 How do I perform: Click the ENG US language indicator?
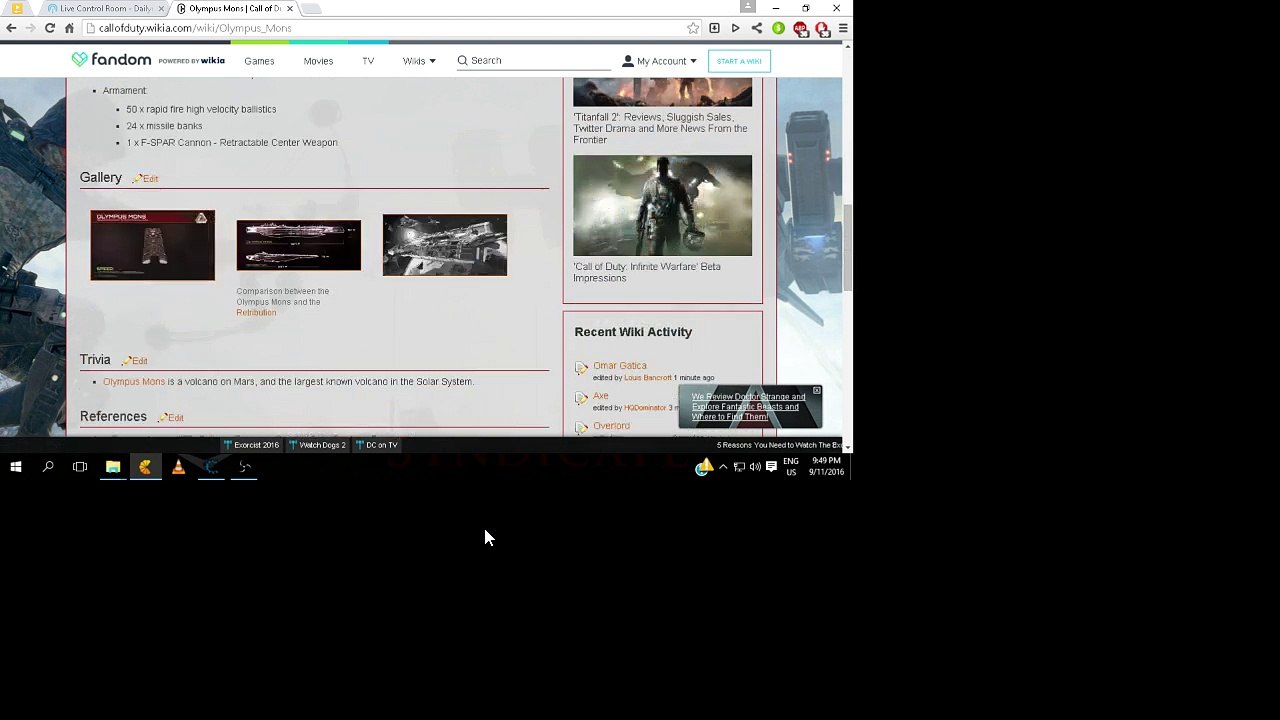click(791, 466)
